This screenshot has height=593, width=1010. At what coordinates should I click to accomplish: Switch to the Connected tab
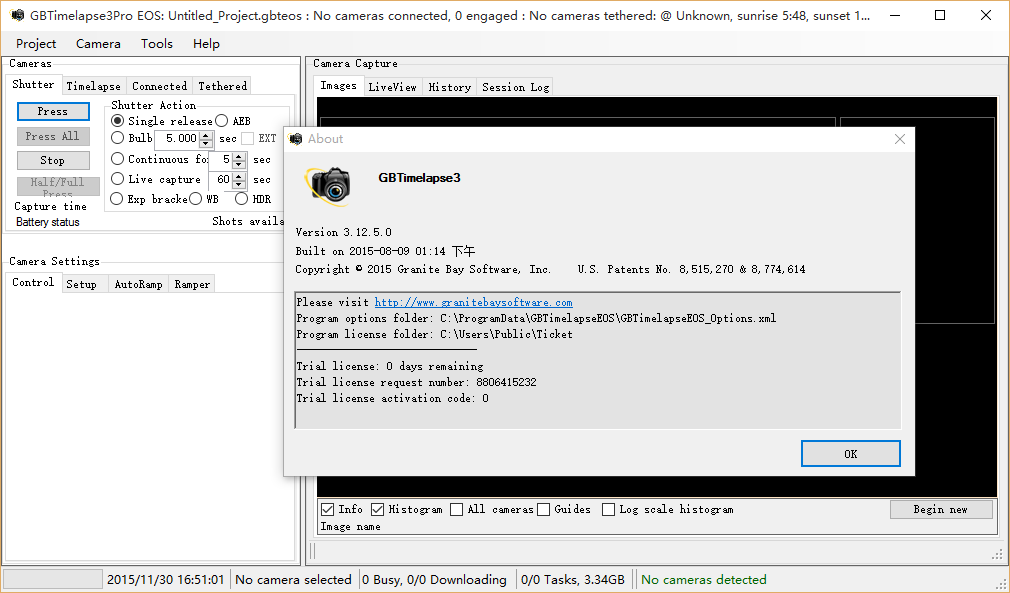(159, 86)
